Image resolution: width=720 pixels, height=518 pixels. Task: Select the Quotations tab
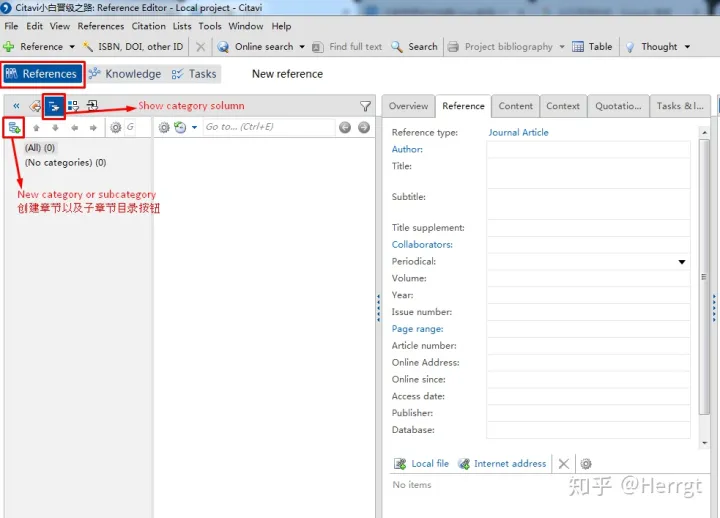click(x=618, y=106)
